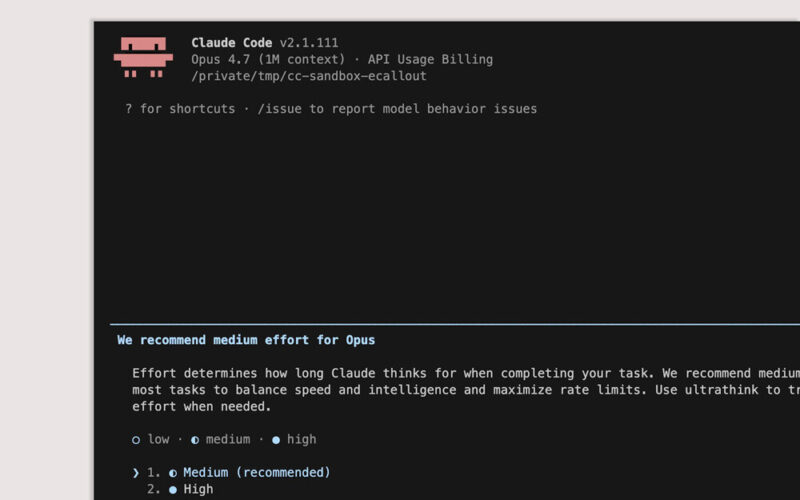The image size is (800, 500).
Task: Click the medium effort legend label
Action: [x=228, y=439]
